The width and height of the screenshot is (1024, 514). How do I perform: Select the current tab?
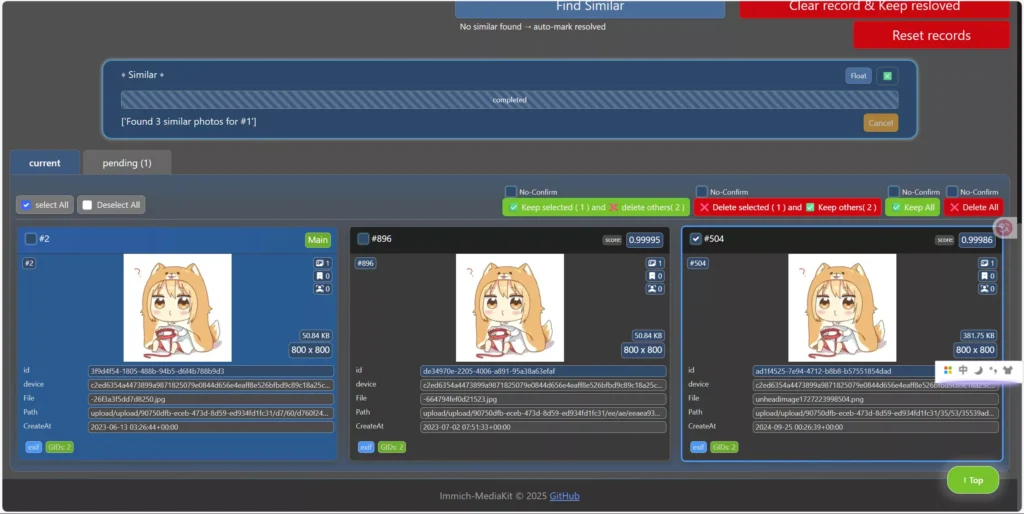click(x=45, y=163)
